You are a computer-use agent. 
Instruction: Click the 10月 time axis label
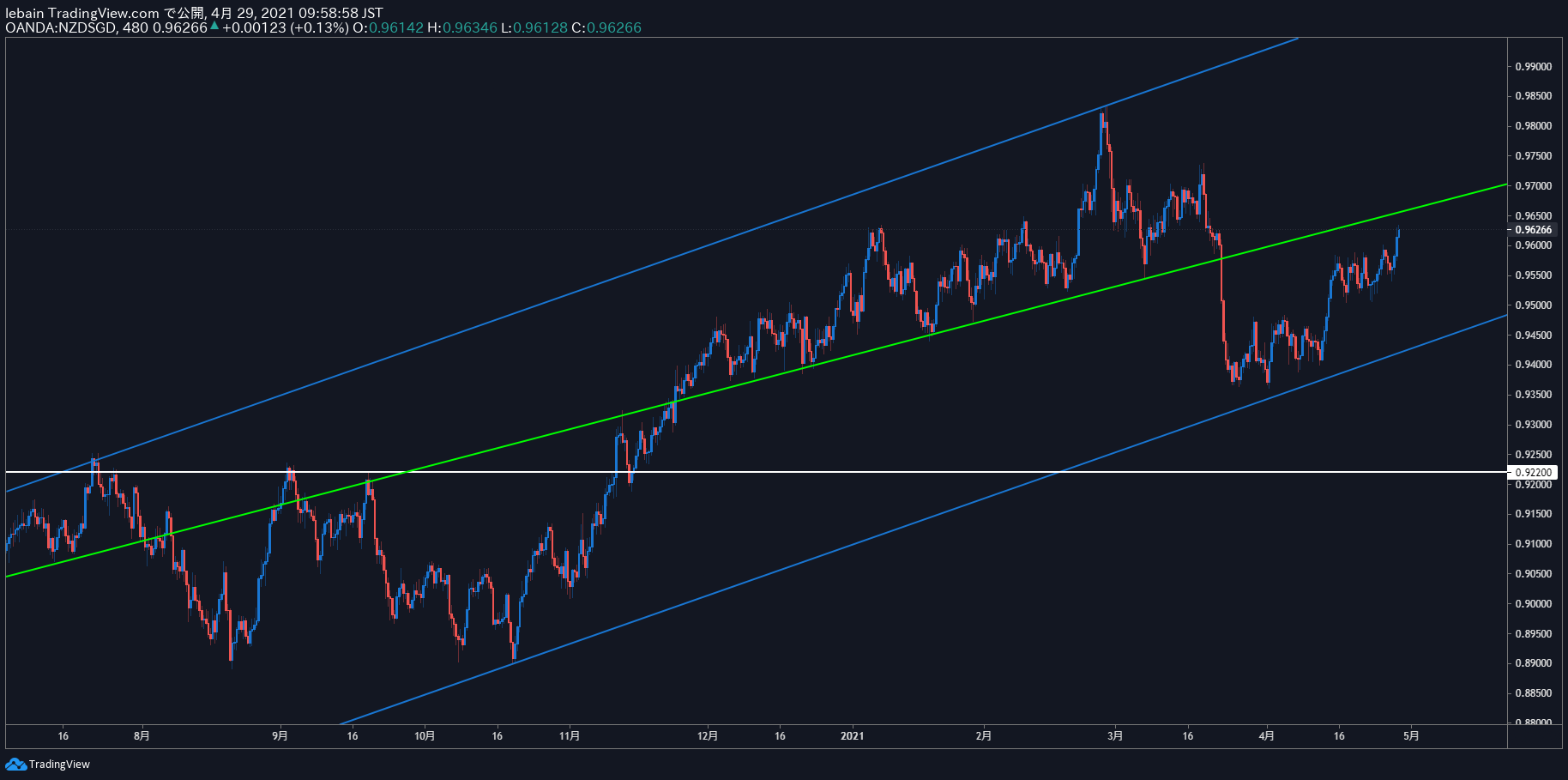point(425,735)
